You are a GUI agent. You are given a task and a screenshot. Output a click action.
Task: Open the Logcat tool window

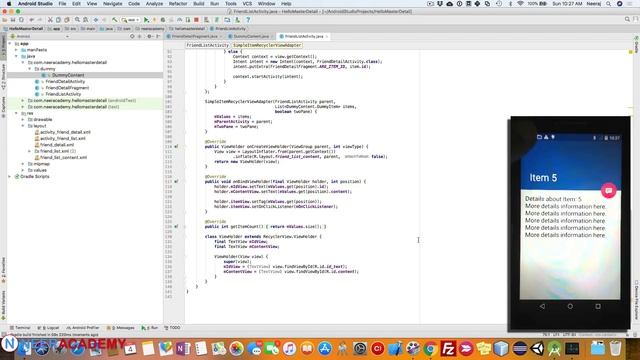coord(49,328)
